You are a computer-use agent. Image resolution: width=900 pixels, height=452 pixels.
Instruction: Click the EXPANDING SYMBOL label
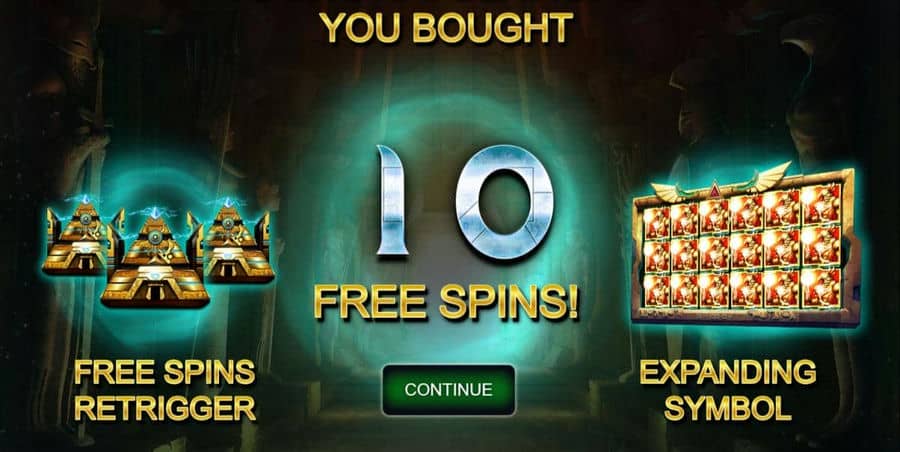pyautogui.click(x=728, y=391)
